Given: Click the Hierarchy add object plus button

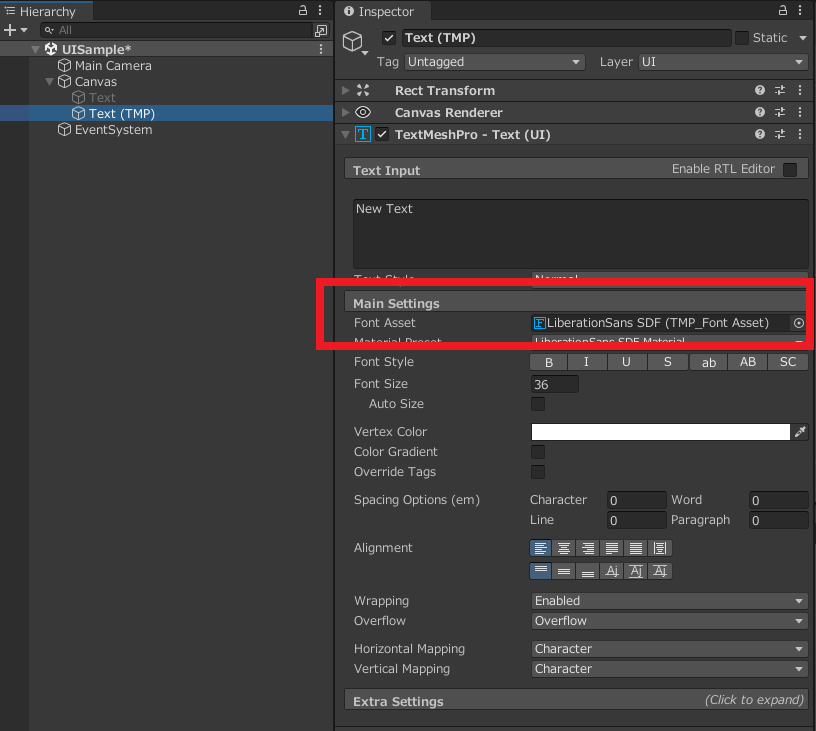Looking at the screenshot, I should tap(10, 30).
